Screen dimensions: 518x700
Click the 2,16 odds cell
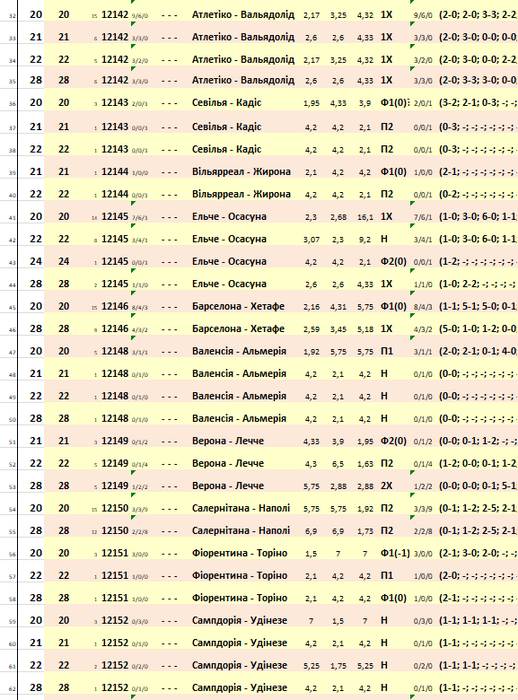click(311, 307)
